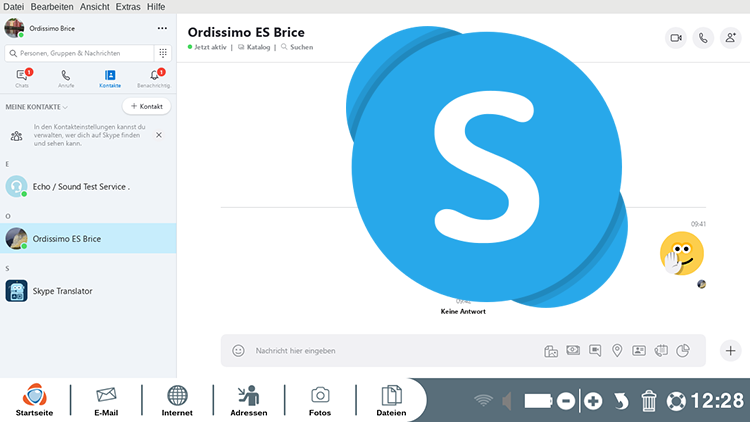Expand the MEINE KONTAKTE dropdown

36,107
